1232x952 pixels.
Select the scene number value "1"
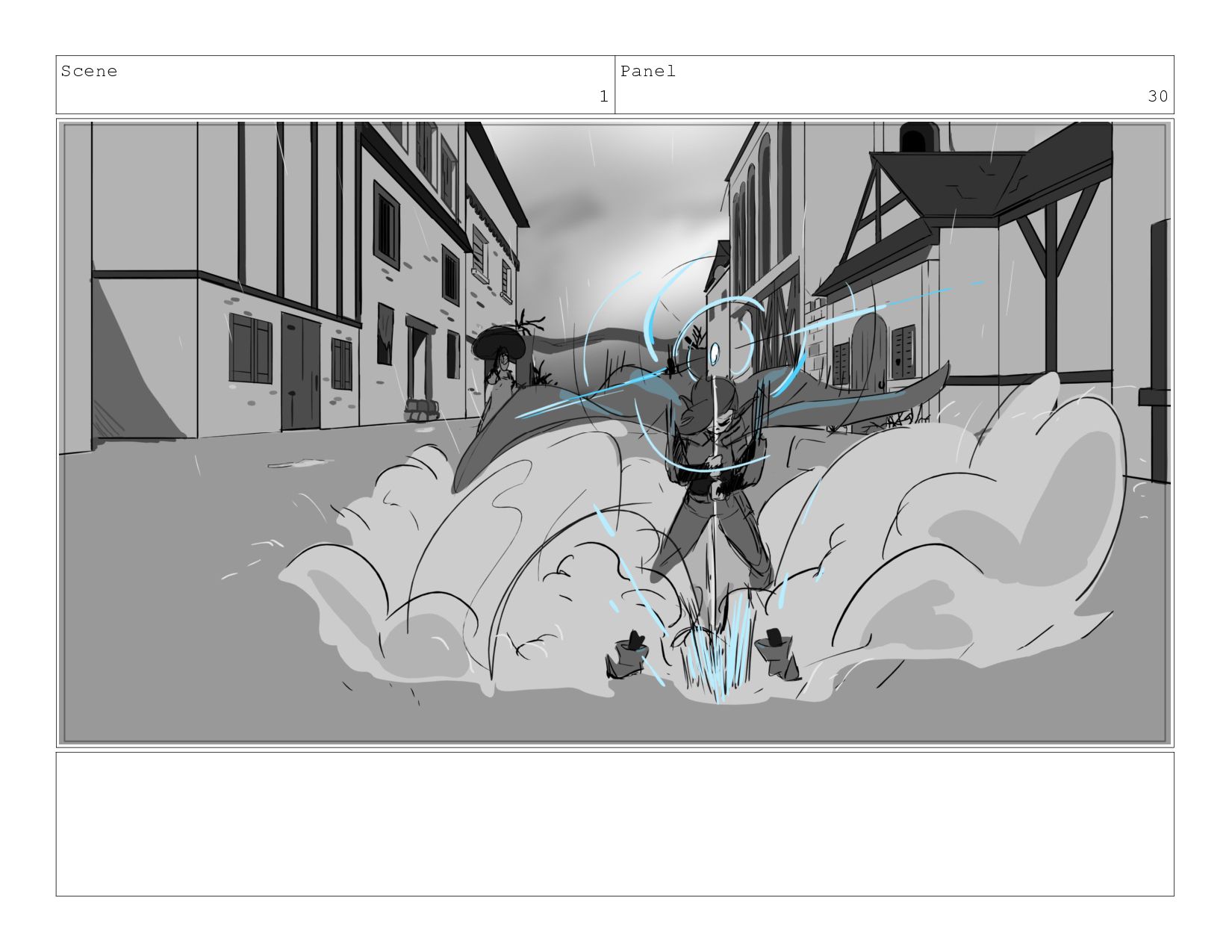coord(604,97)
